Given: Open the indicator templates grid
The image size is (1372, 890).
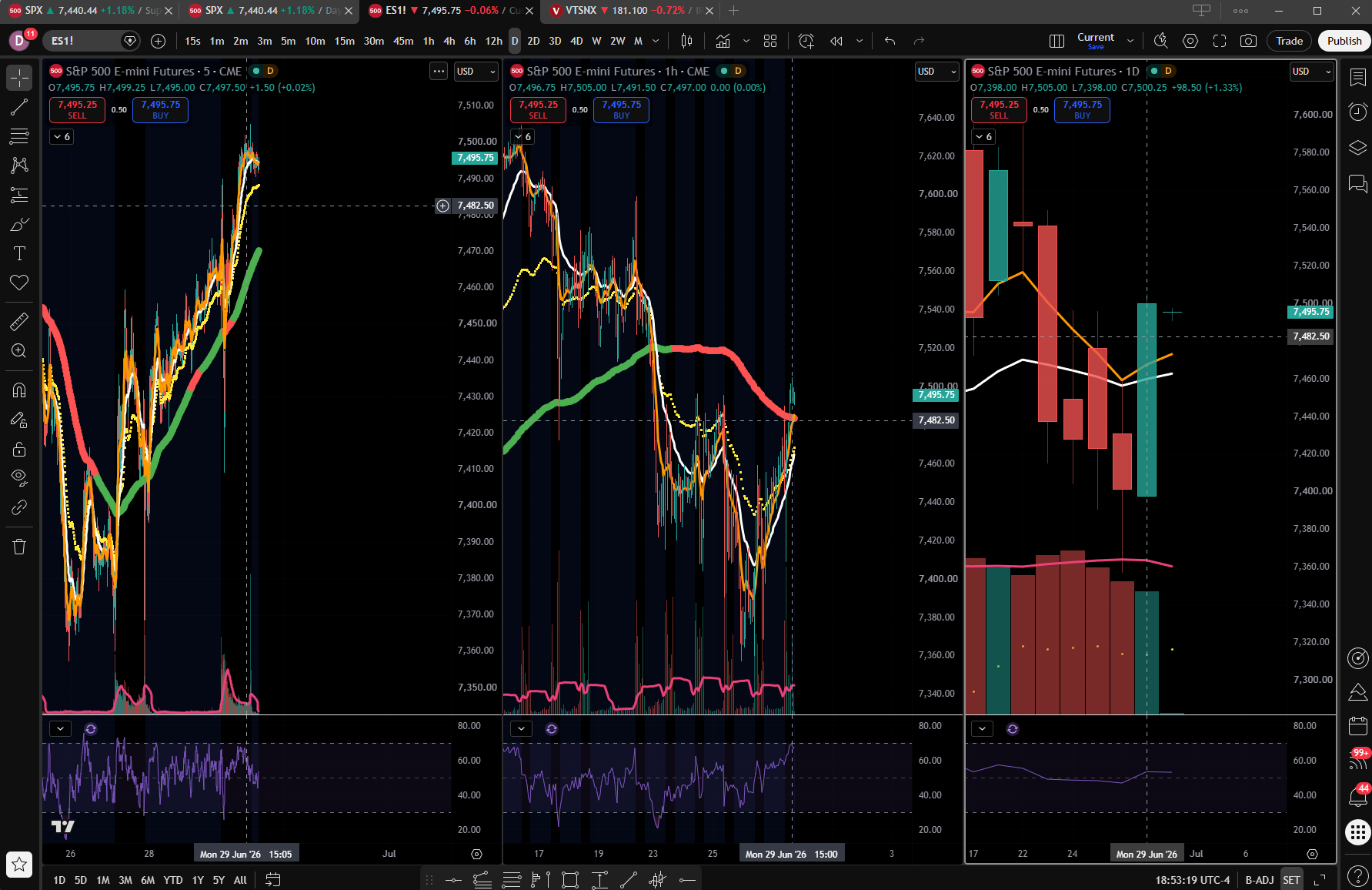Looking at the screenshot, I should [x=769, y=41].
